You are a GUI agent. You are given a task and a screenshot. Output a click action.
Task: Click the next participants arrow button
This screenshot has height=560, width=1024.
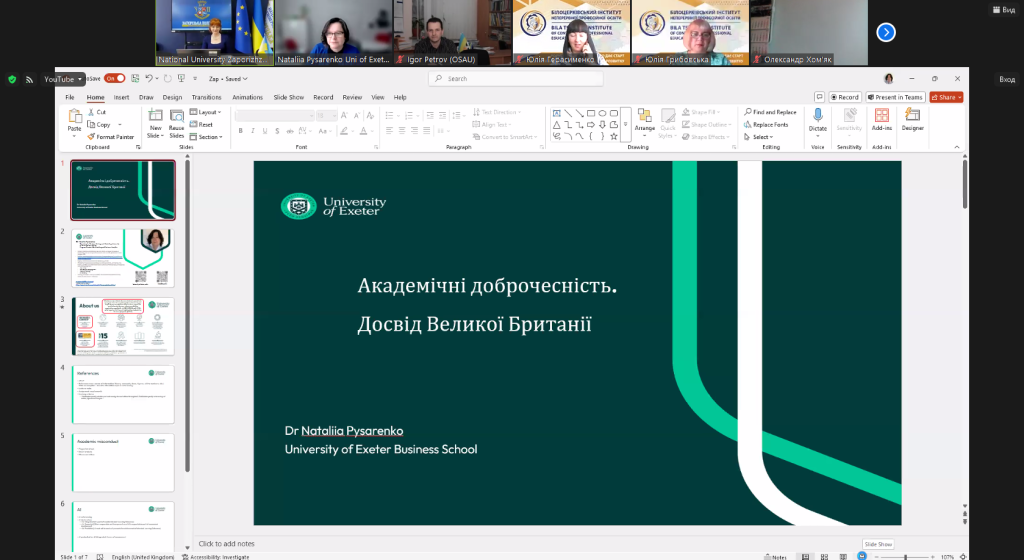[x=886, y=32]
